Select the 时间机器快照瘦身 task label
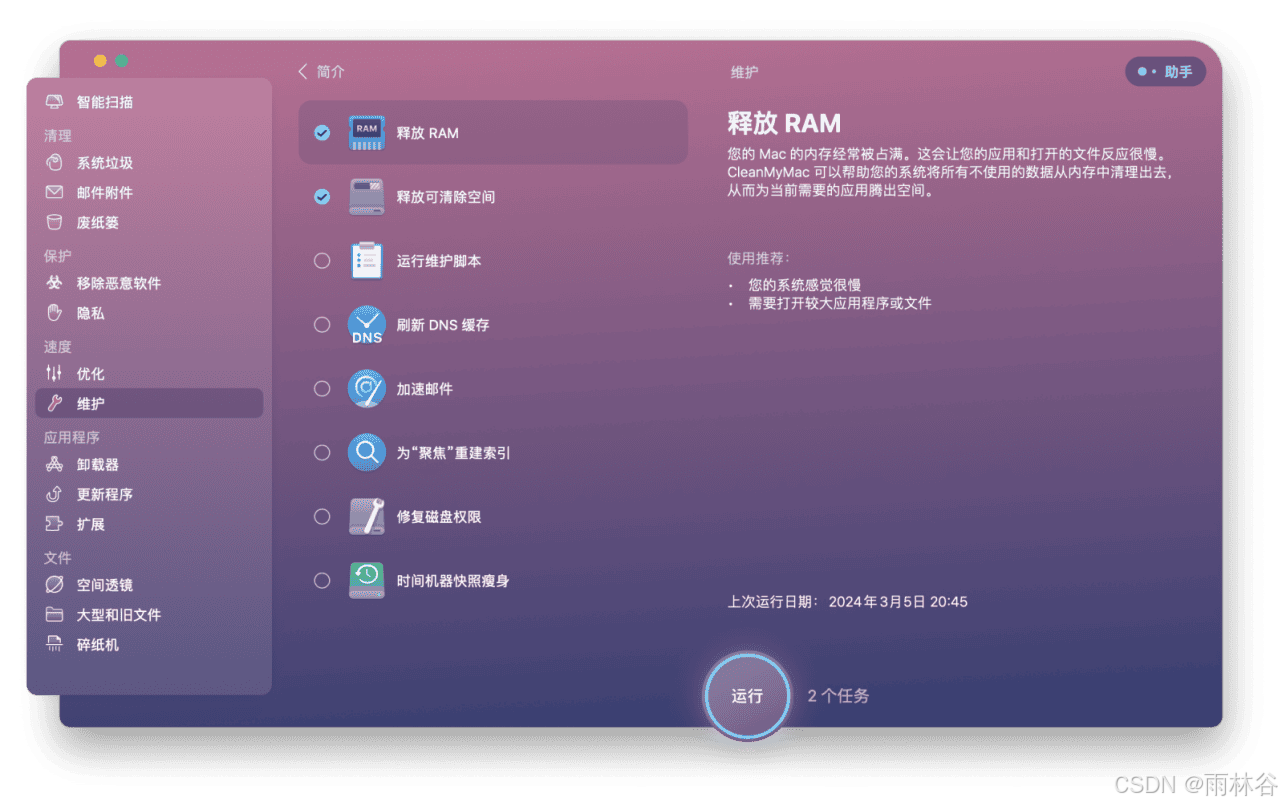 (453, 581)
